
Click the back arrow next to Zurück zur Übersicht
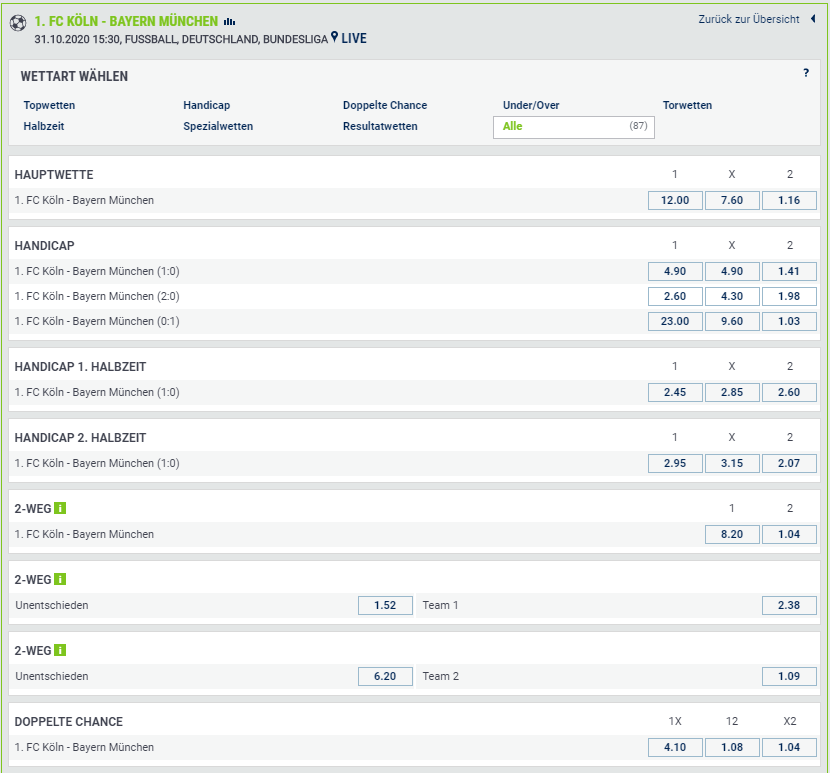tap(813, 19)
